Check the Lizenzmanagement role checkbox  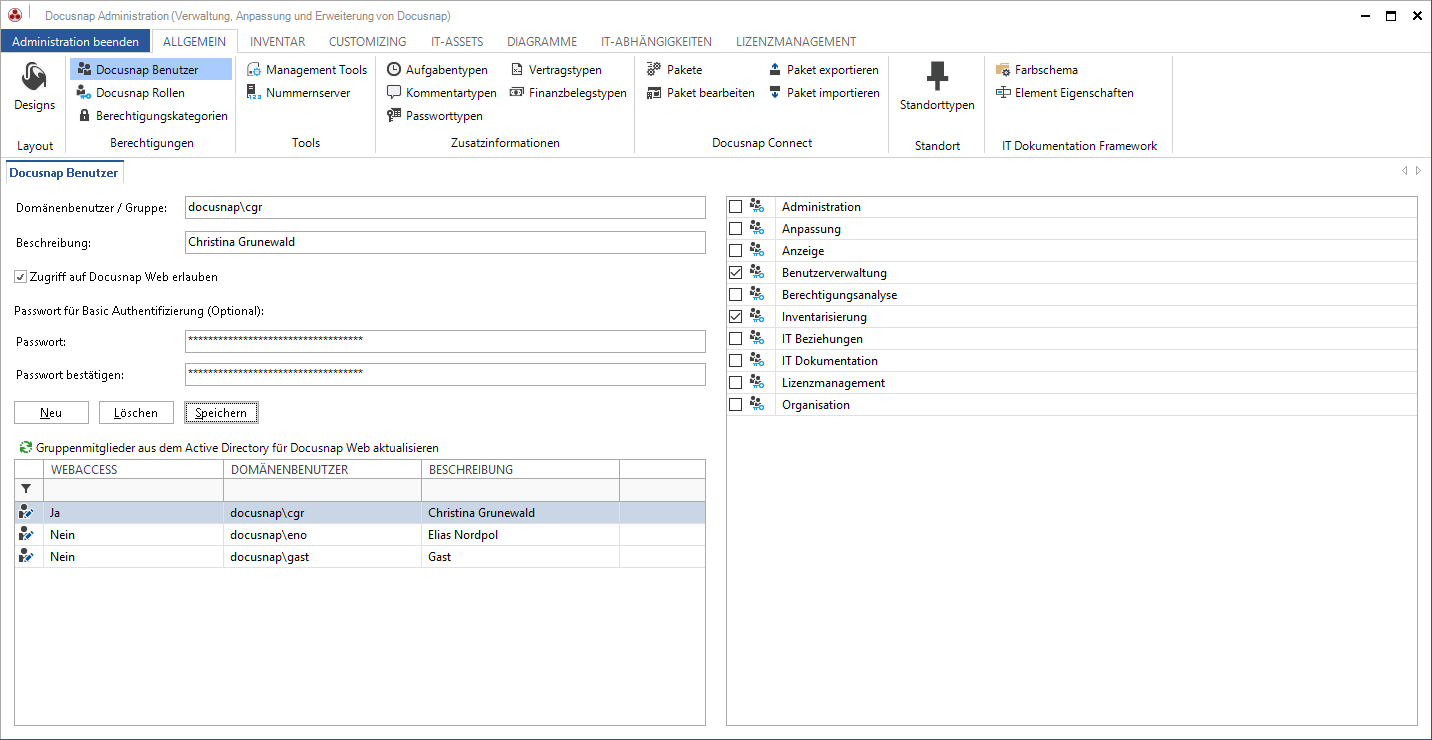(736, 383)
